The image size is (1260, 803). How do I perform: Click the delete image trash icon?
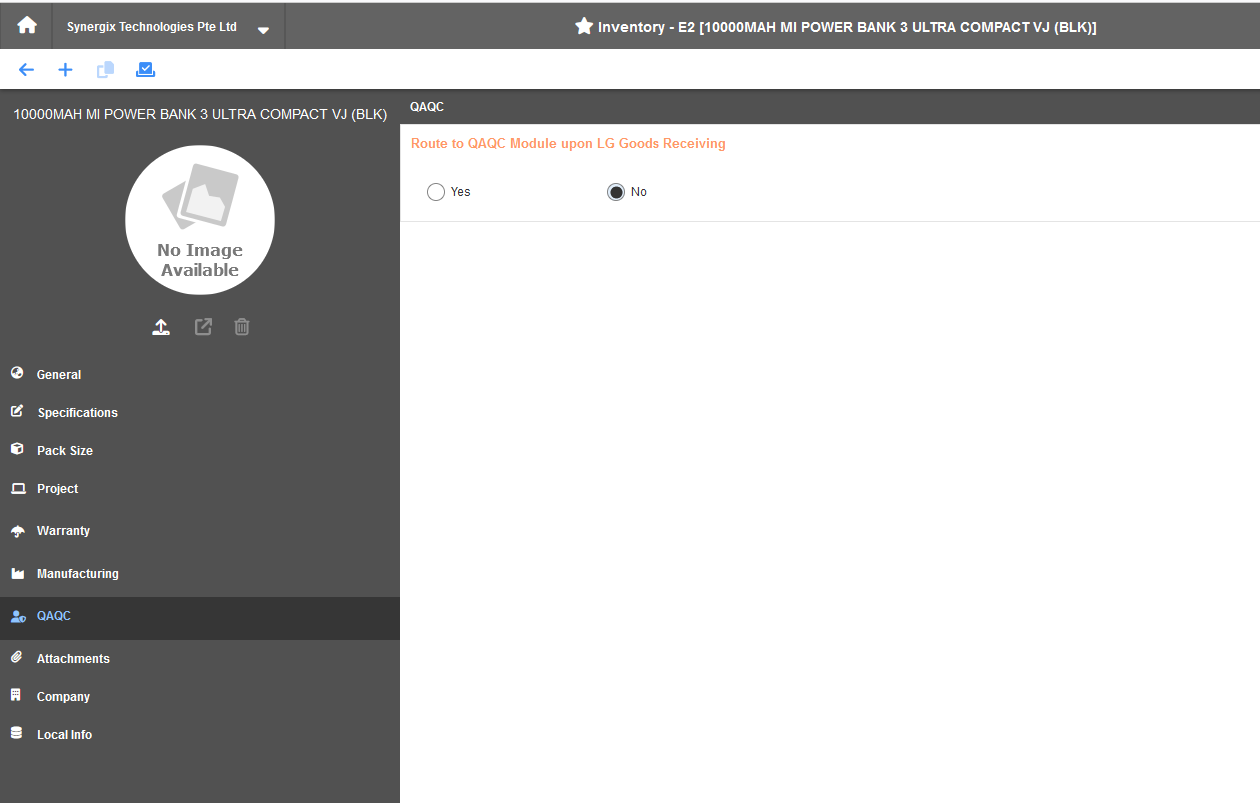[242, 327]
